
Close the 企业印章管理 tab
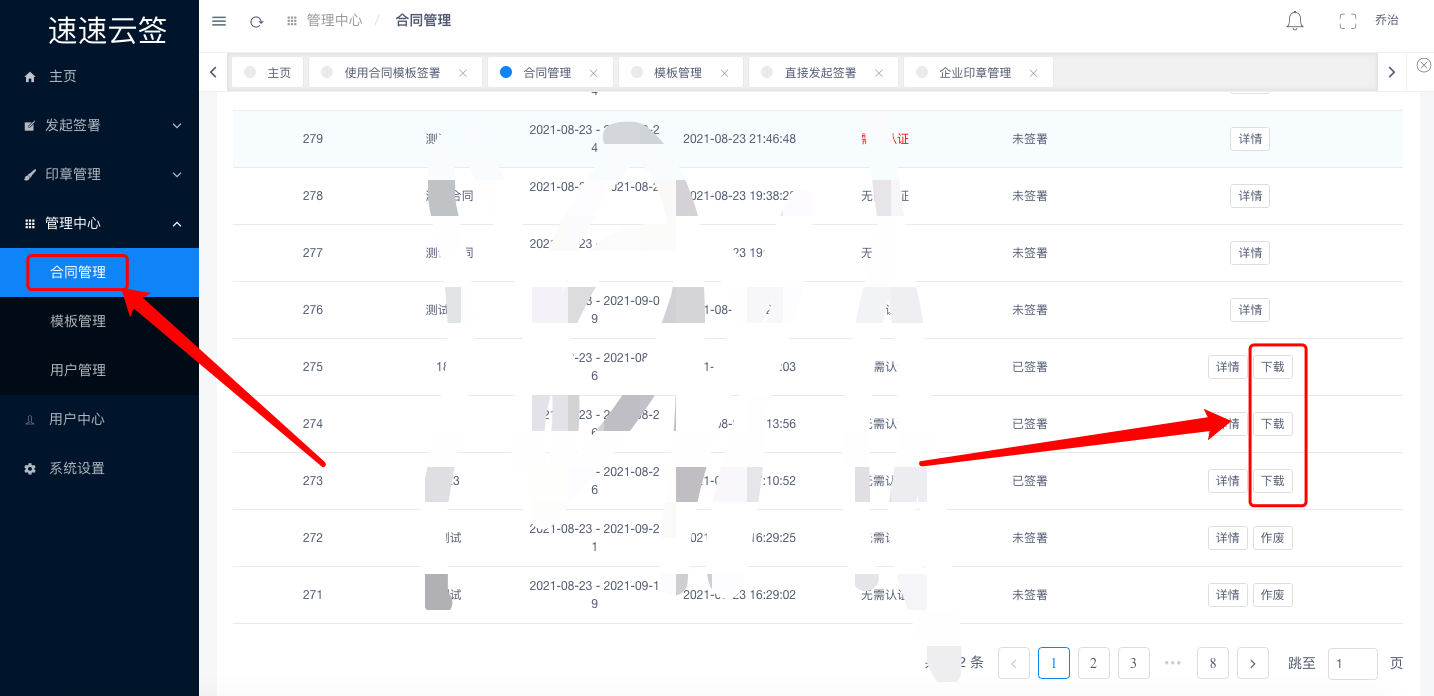click(1033, 73)
